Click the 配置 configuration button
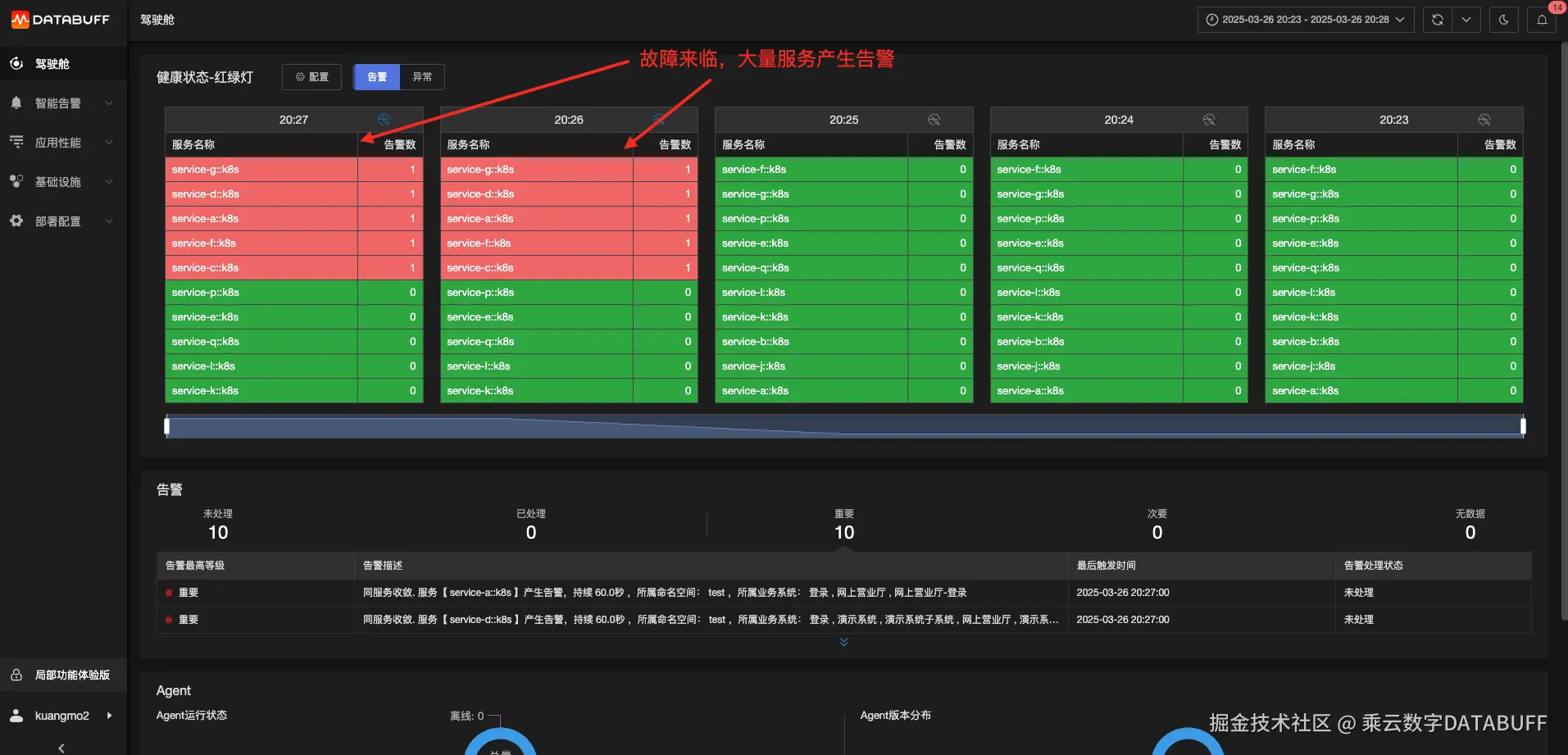The width and height of the screenshot is (1568, 755). (311, 77)
